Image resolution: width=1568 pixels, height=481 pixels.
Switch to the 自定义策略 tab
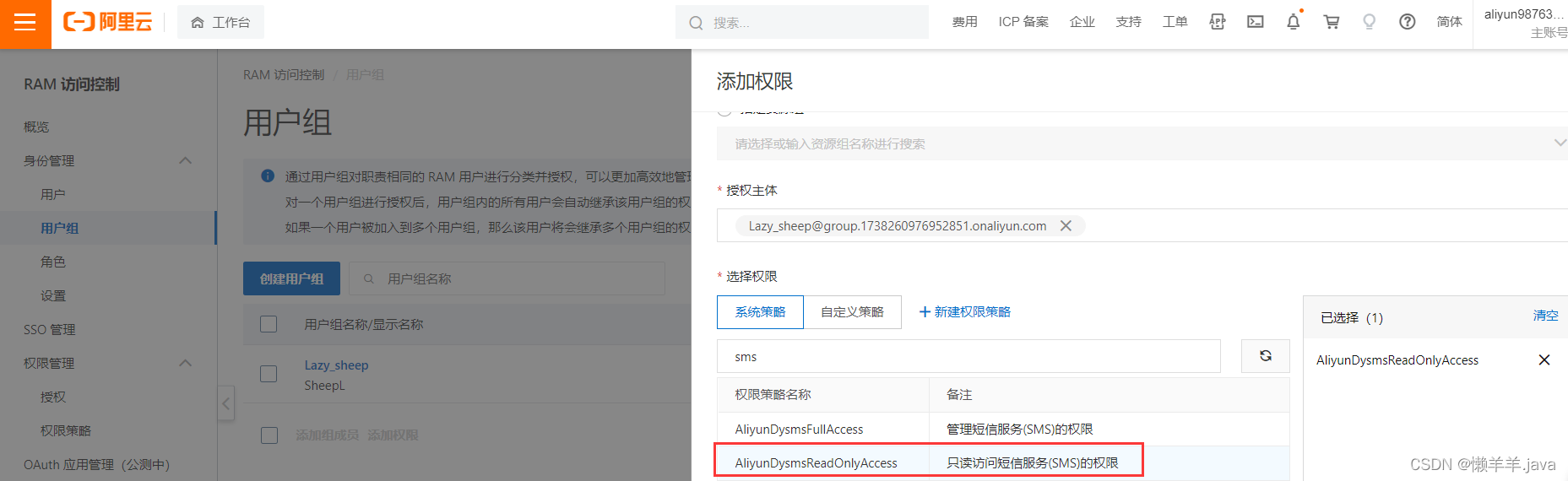852,312
